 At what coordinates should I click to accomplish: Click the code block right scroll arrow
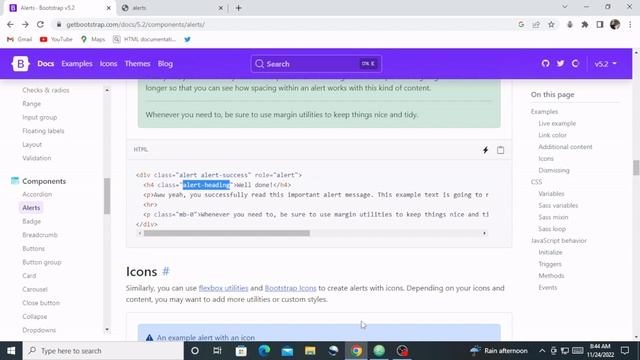[484, 233]
